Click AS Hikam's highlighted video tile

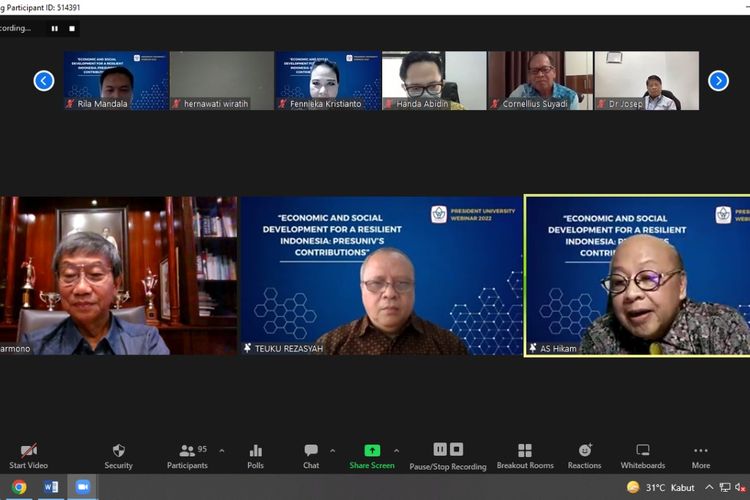638,276
